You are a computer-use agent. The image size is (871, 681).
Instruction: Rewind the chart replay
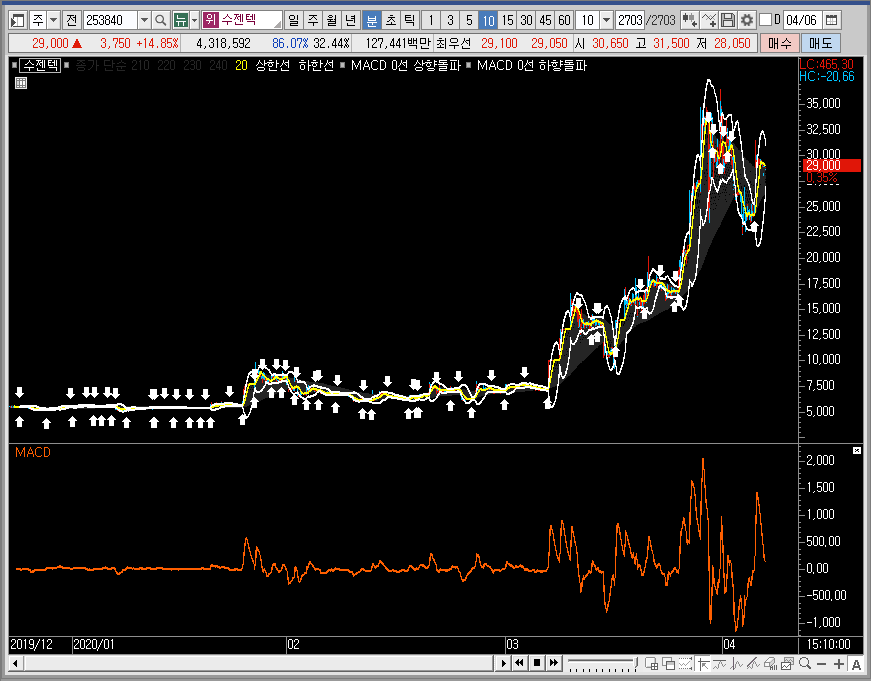[x=519, y=663]
